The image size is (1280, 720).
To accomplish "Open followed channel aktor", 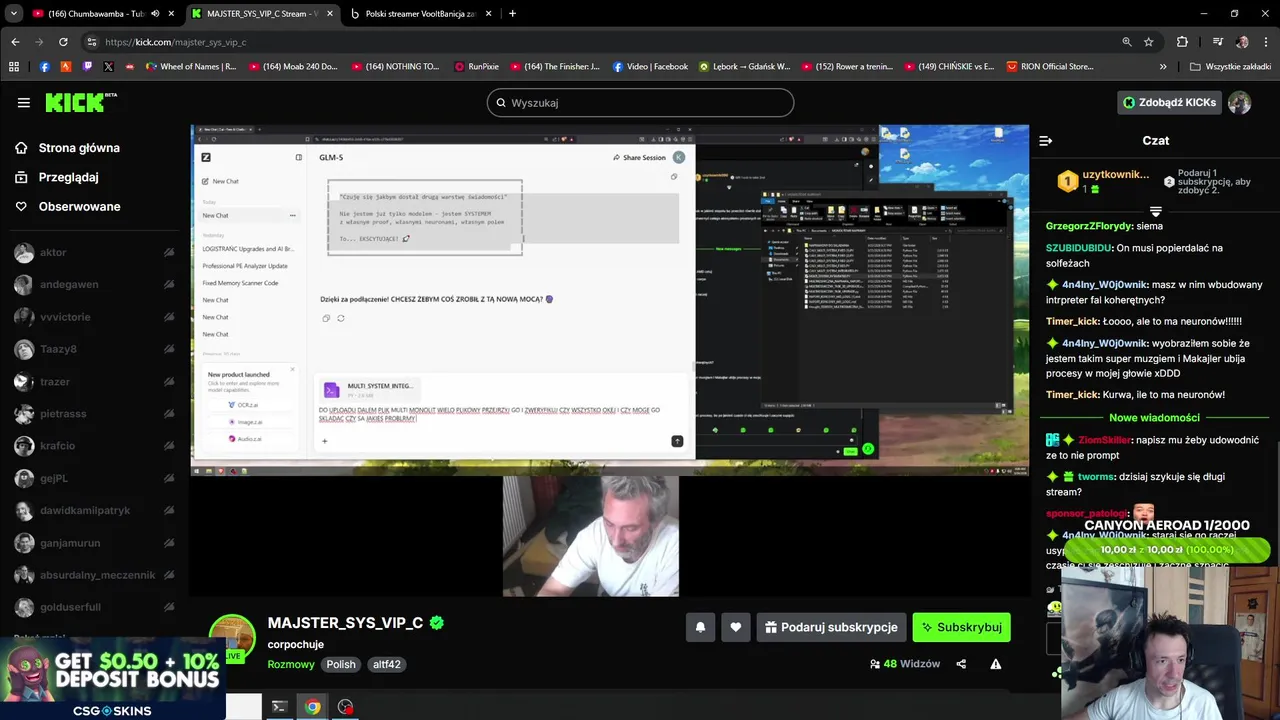I will click(x=53, y=253).
